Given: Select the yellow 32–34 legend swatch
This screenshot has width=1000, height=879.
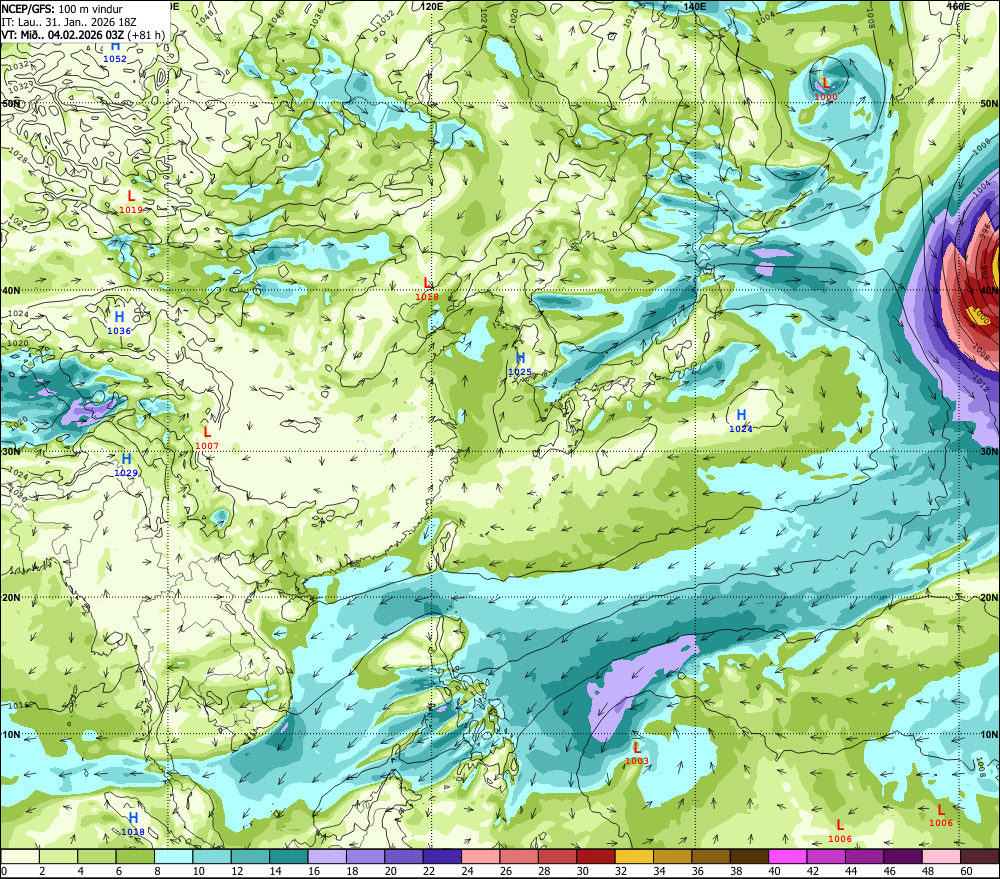Looking at the screenshot, I should 634,856.
